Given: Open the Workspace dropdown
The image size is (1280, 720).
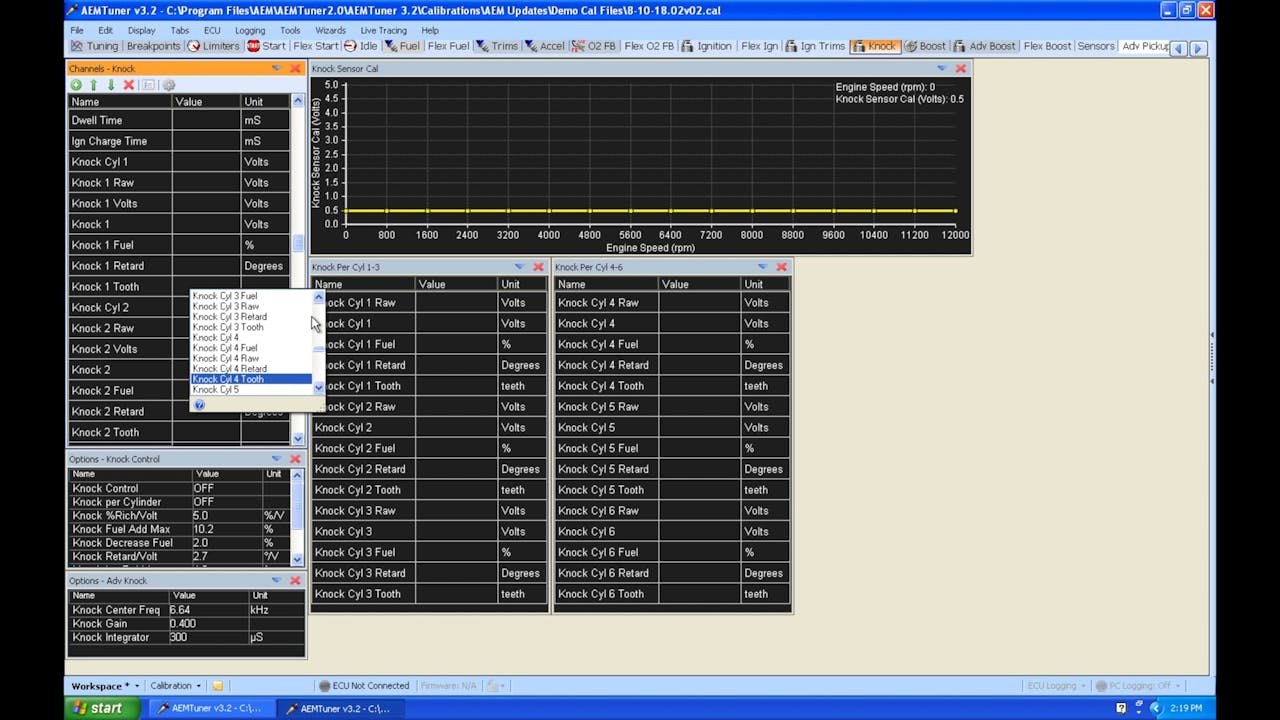Looking at the screenshot, I should click(x=104, y=686).
